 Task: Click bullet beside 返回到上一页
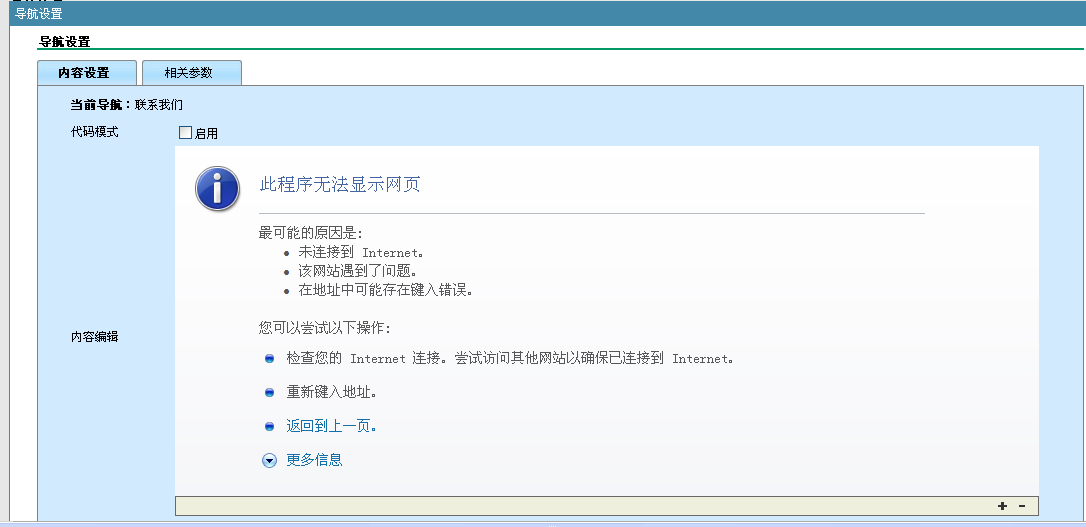coord(269,426)
